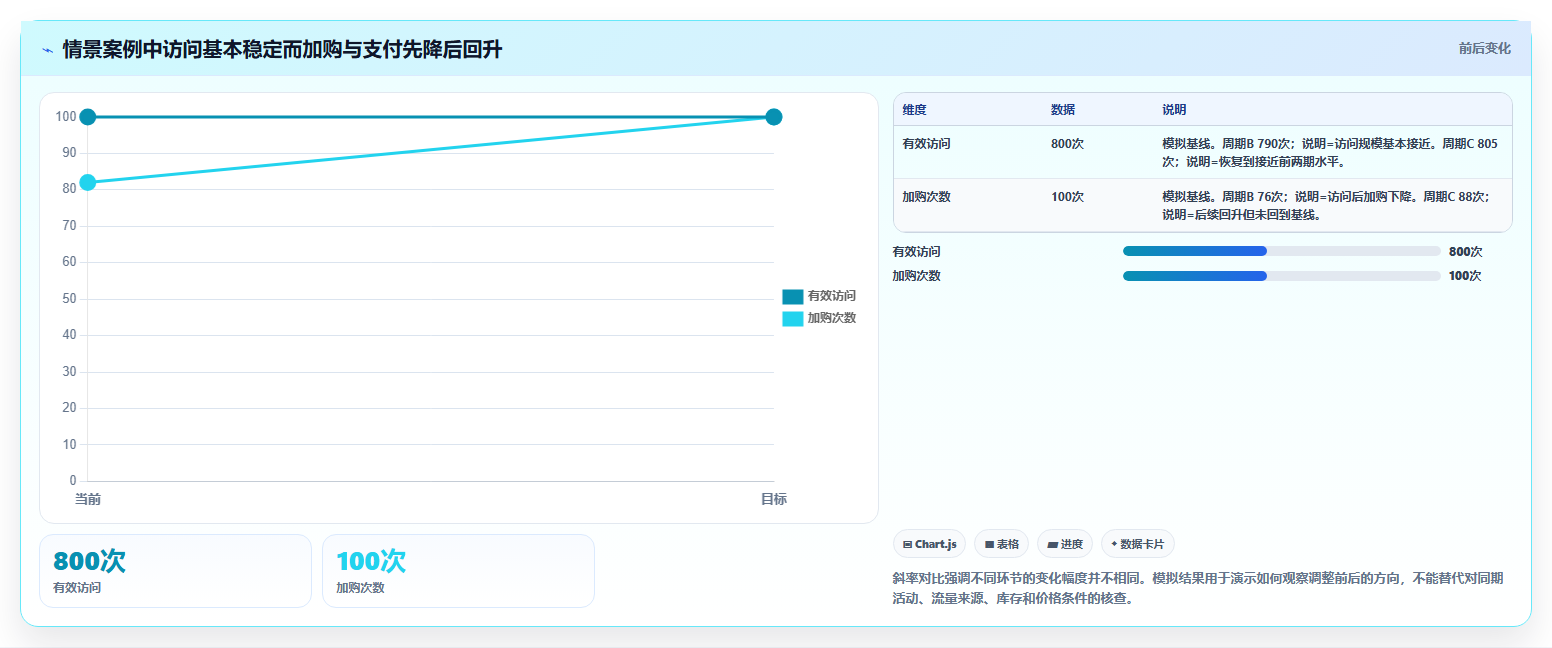1552x648 pixels.
Task: Click the lightning icon beside the card title
Action: coord(47,50)
